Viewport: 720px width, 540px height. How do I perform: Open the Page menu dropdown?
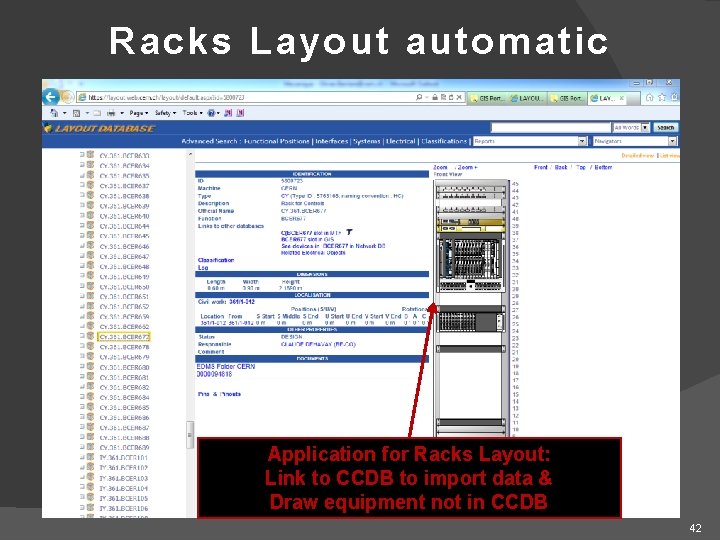(x=139, y=113)
